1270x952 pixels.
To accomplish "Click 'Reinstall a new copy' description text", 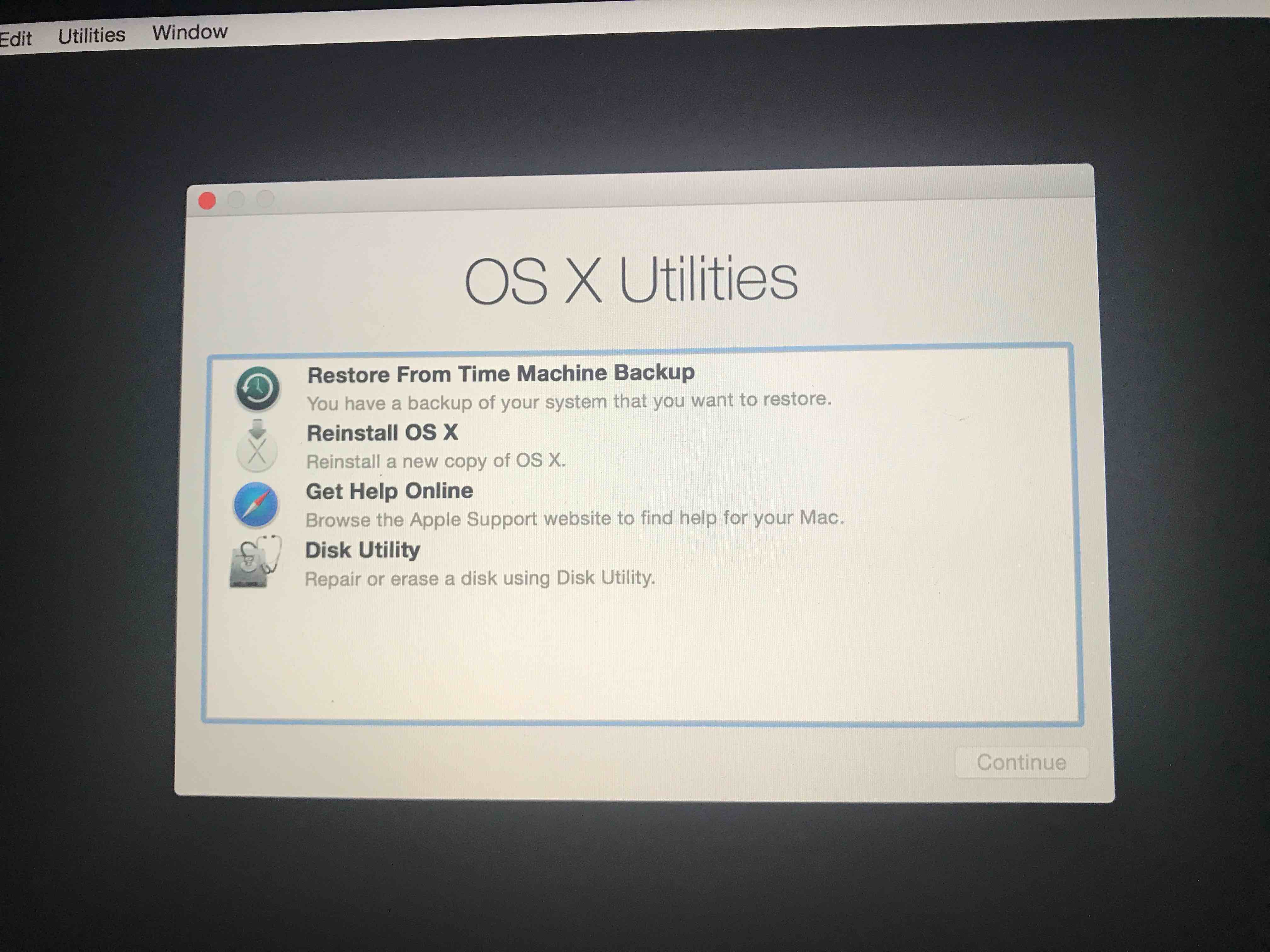I will [436, 461].
